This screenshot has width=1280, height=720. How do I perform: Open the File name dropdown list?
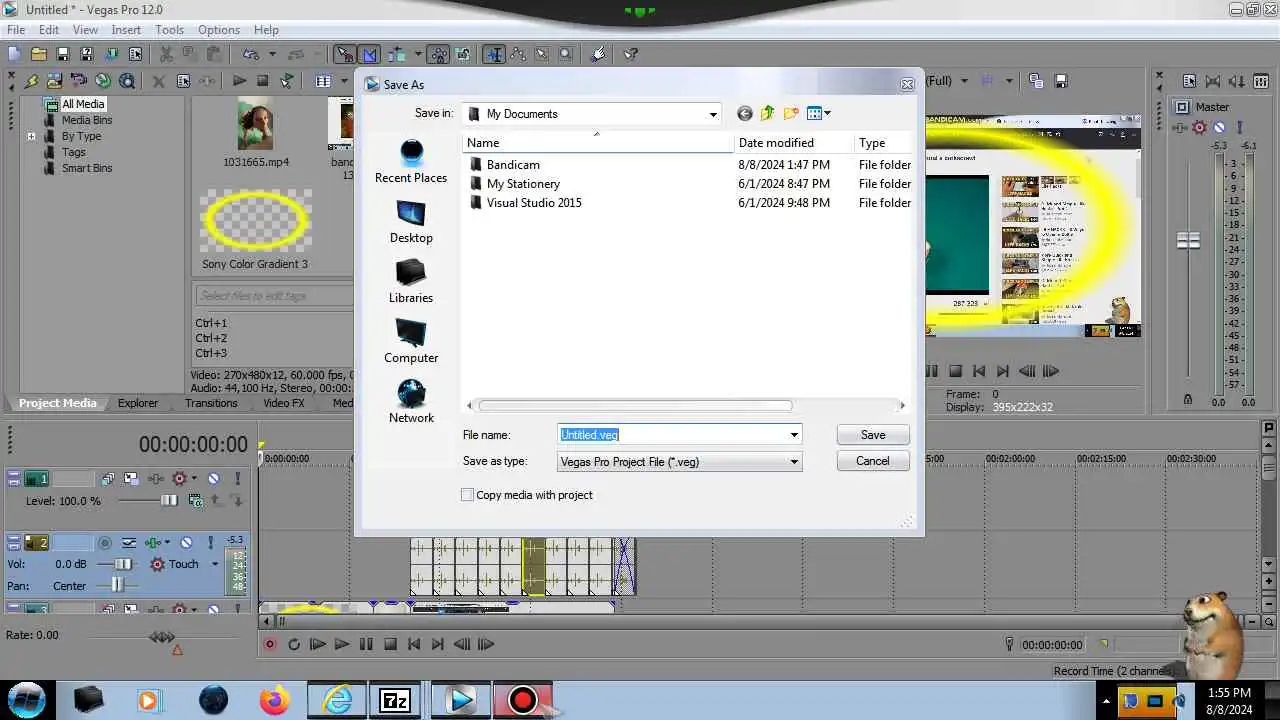tap(794, 435)
